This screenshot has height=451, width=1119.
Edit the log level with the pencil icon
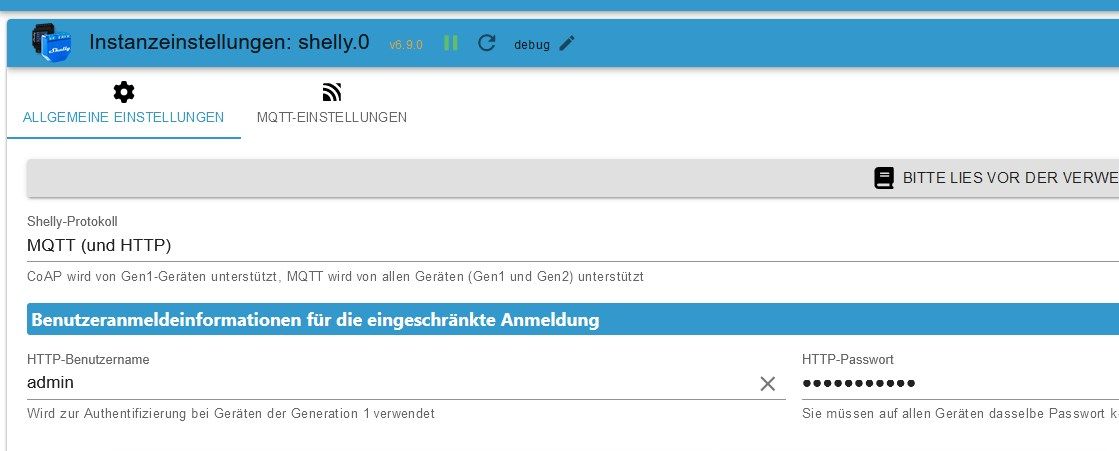point(567,43)
